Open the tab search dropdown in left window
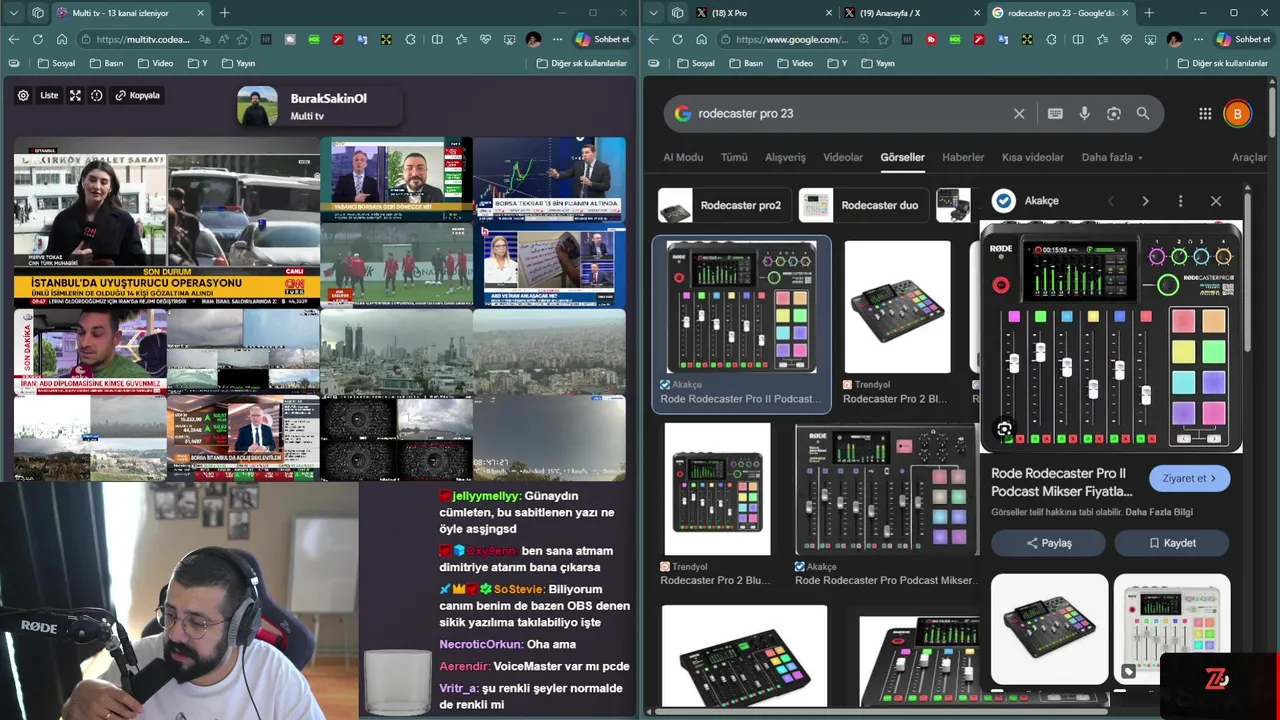Screen dimensions: 1280x720 [13, 13]
